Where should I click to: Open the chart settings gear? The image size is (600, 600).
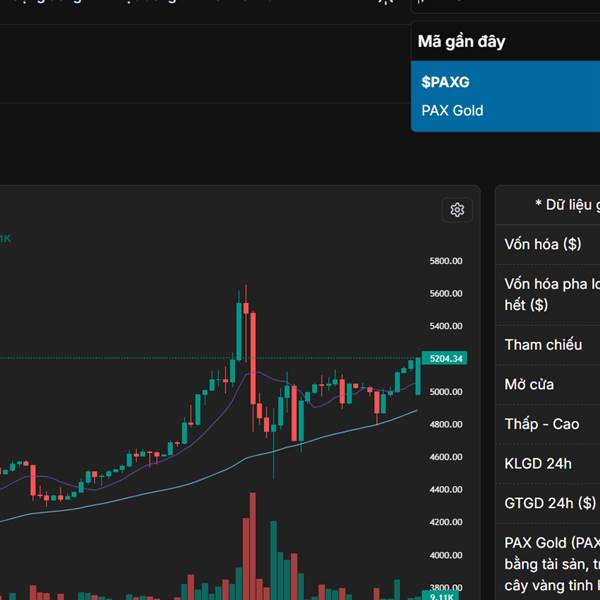pos(457,209)
